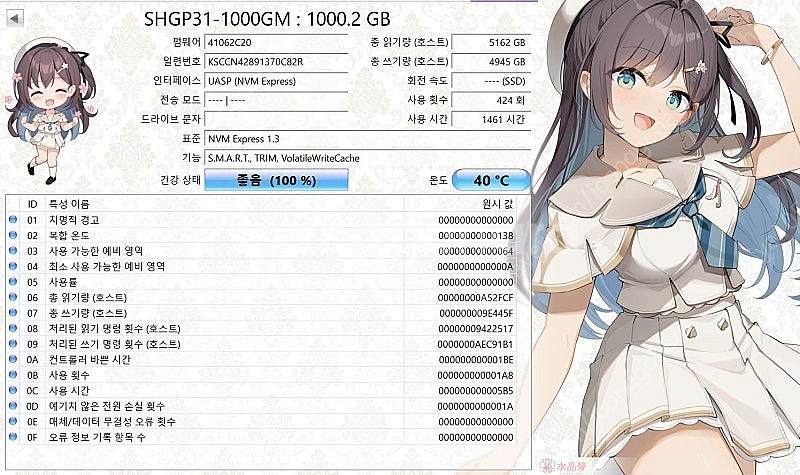The width and height of the screenshot is (800, 475).
Task: Click raw value 00000000A52FCF
Action: pyautogui.click(x=476, y=297)
